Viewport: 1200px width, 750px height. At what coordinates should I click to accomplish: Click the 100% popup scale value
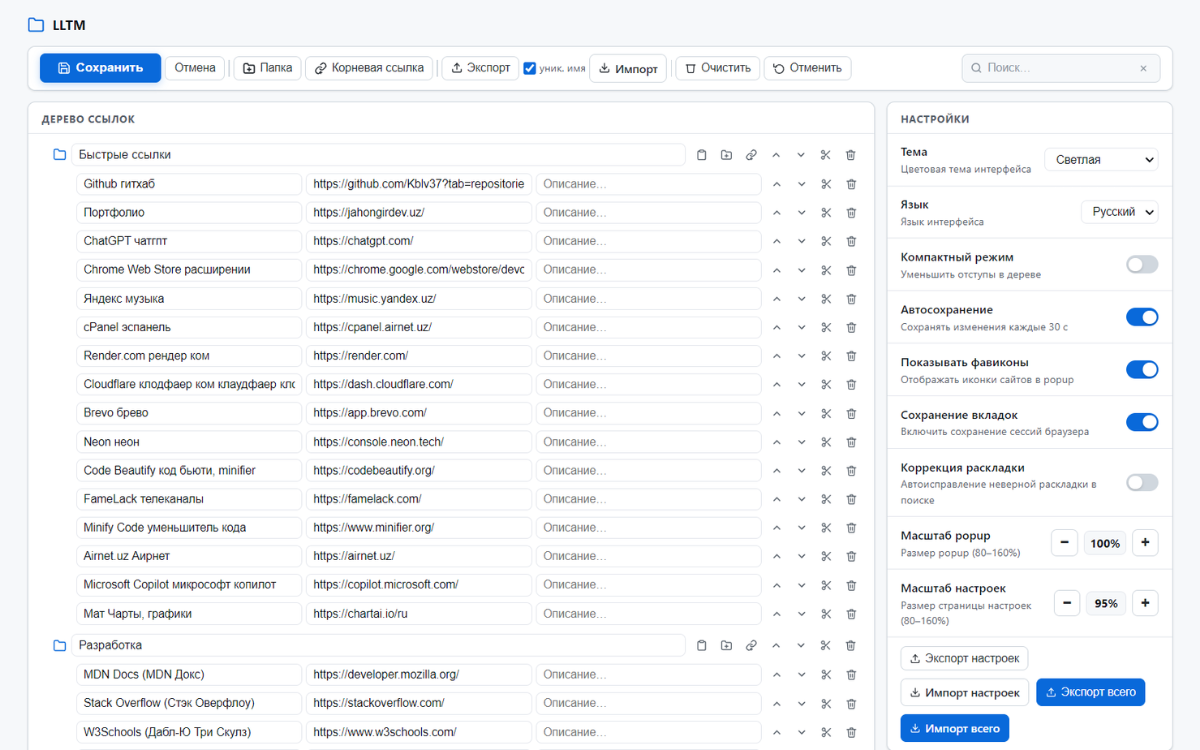pos(1105,543)
